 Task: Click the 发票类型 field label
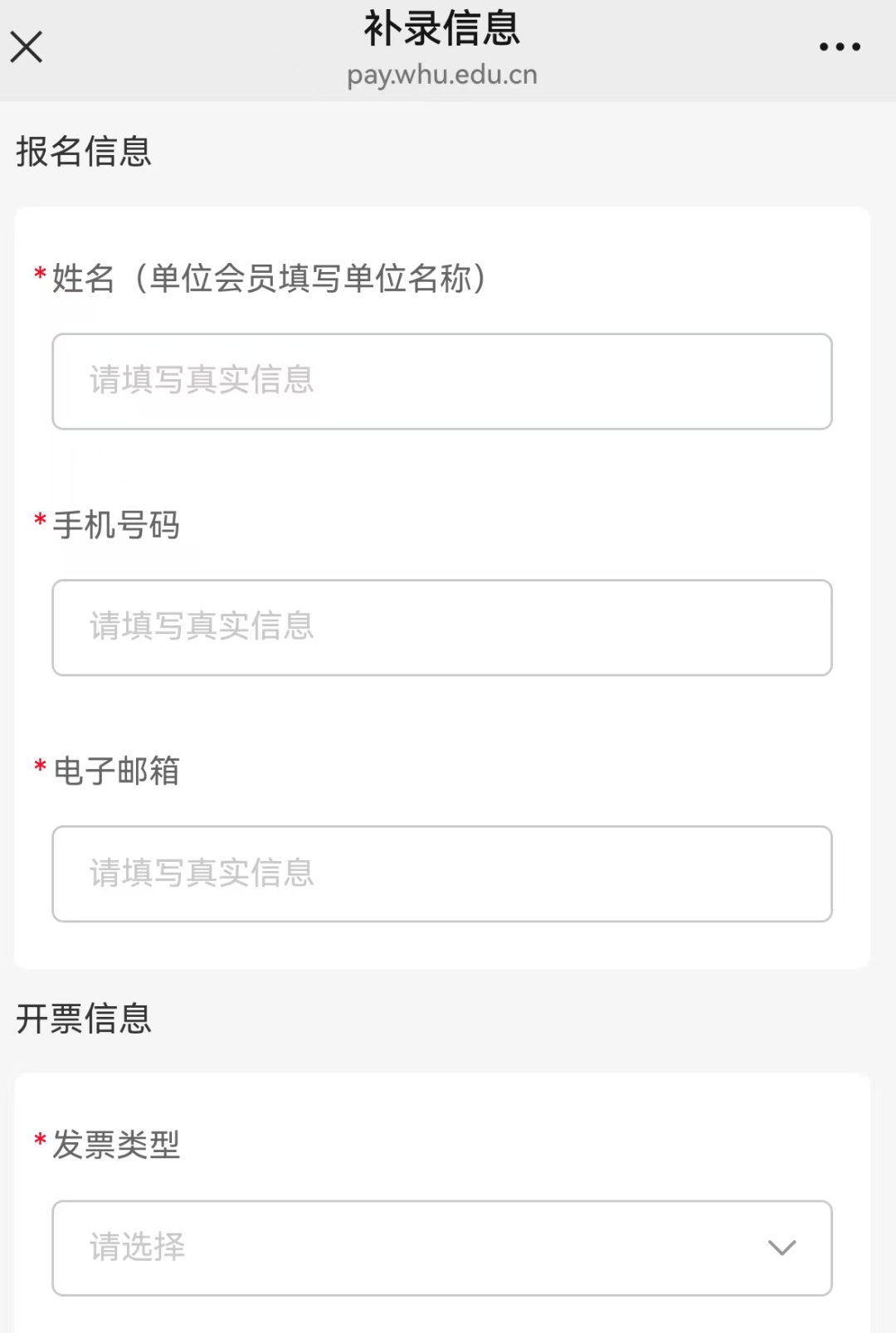click(x=116, y=1145)
